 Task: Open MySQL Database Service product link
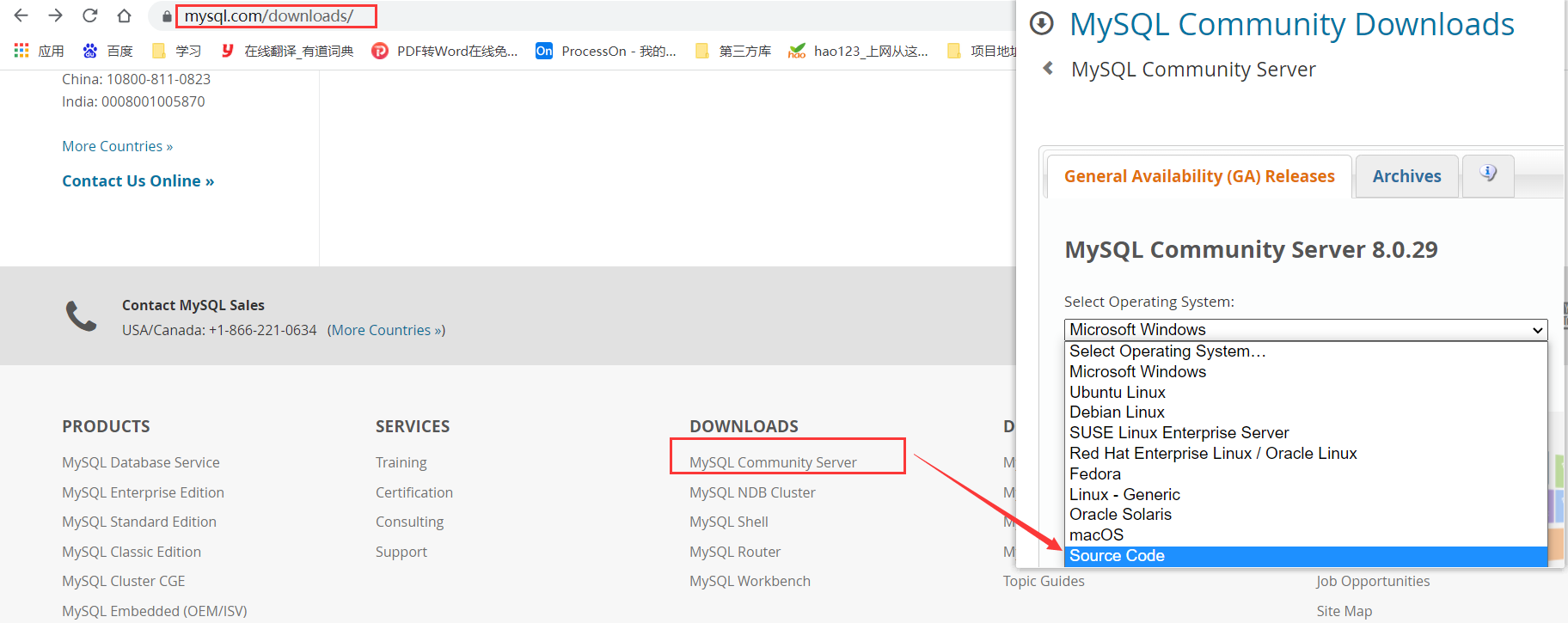pos(141,462)
